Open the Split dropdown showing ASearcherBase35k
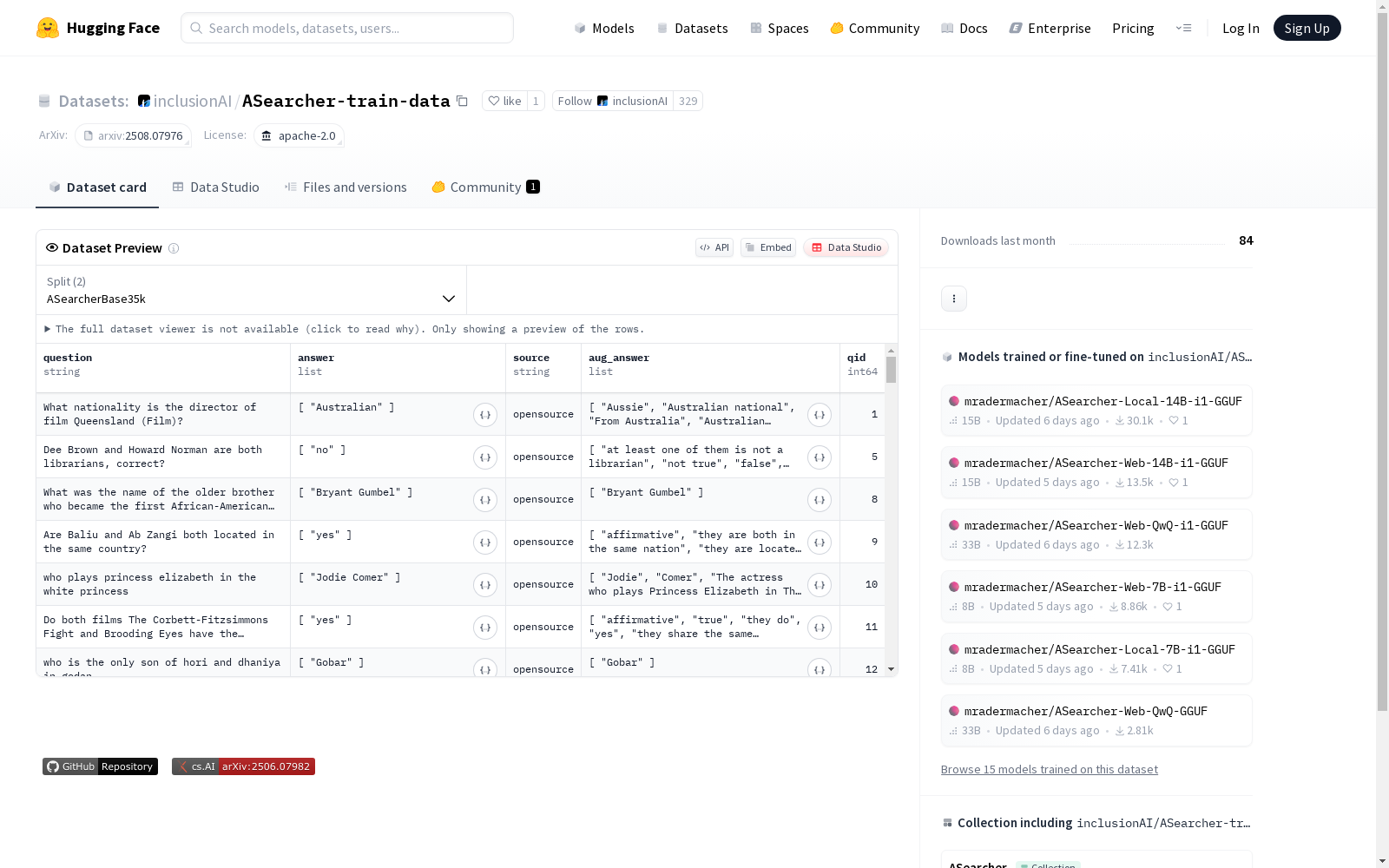The height and width of the screenshot is (868, 1389). coord(252,290)
